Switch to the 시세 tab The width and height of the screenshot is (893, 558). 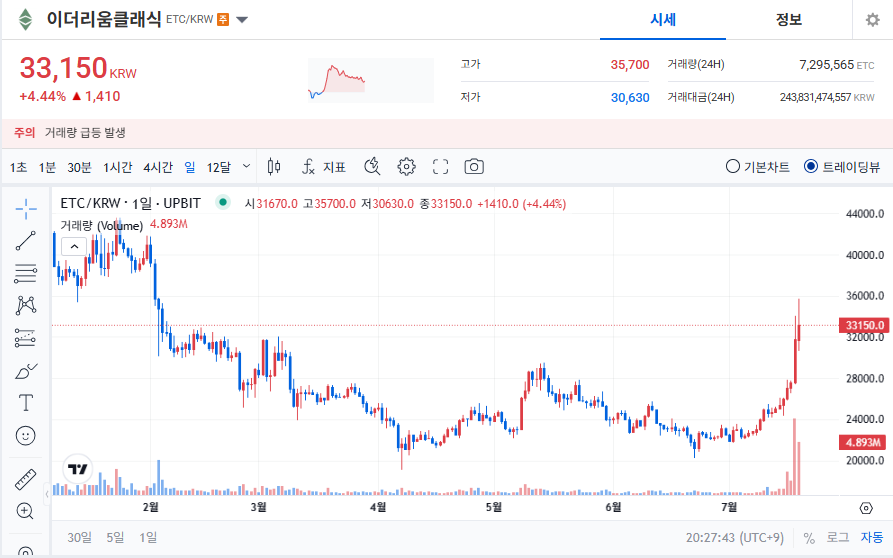pyautogui.click(x=663, y=20)
